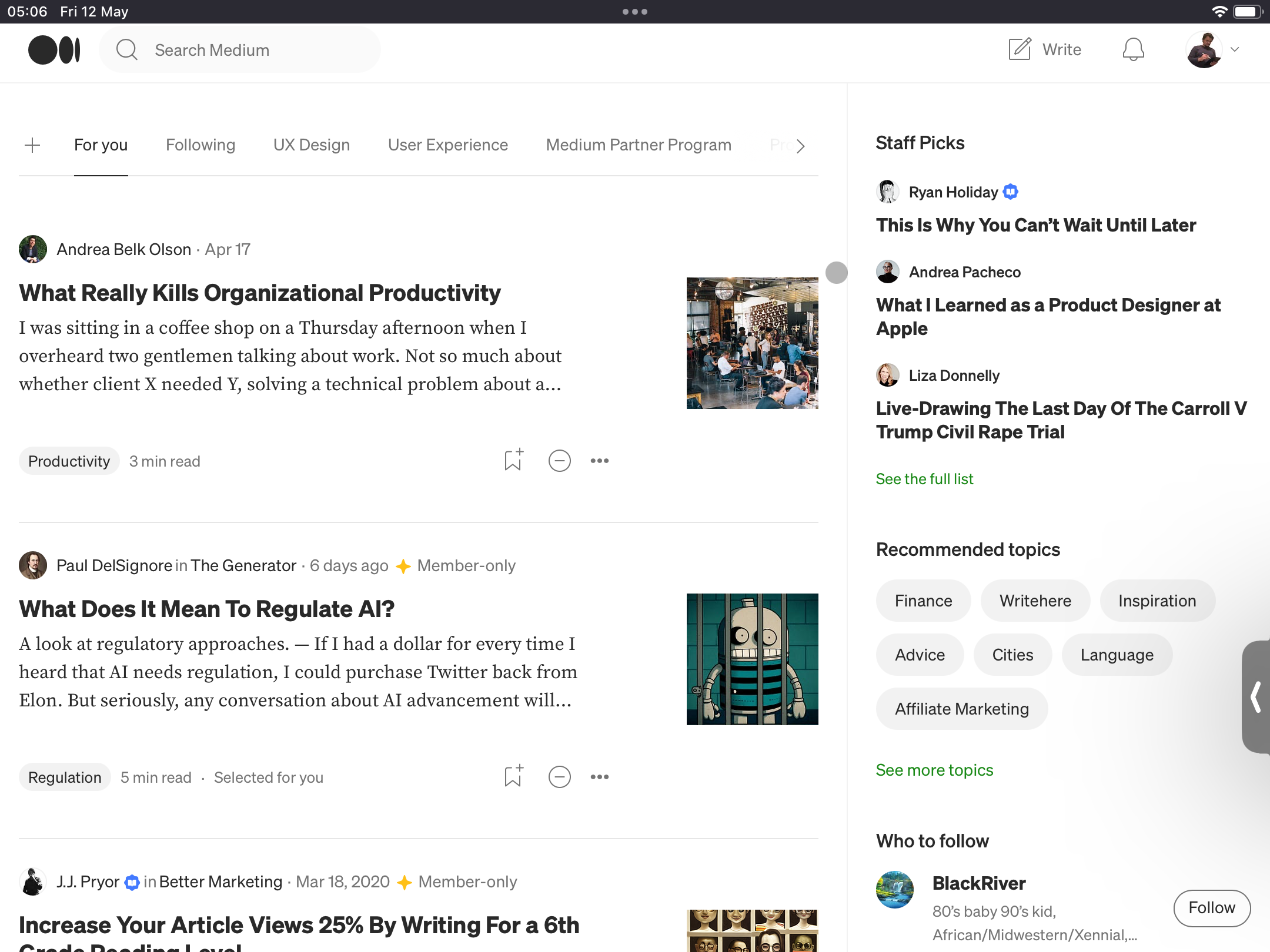Image resolution: width=1270 pixels, height=952 pixels.
Task: Add a topic with the plus icon
Action: pyautogui.click(x=32, y=145)
